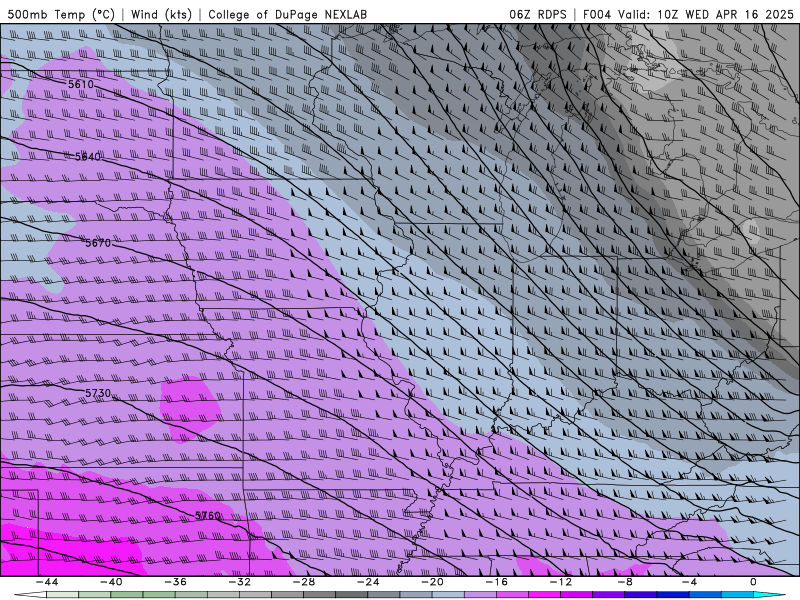Click the -8 colorbar tick label

click(625, 582)
